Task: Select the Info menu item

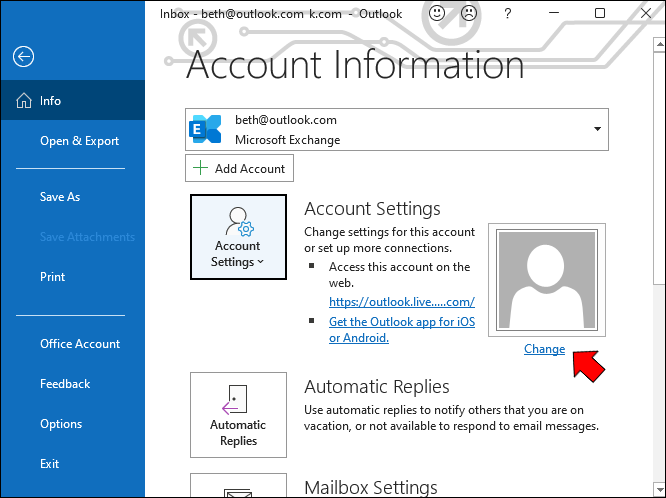Action: tap(50, 101)
